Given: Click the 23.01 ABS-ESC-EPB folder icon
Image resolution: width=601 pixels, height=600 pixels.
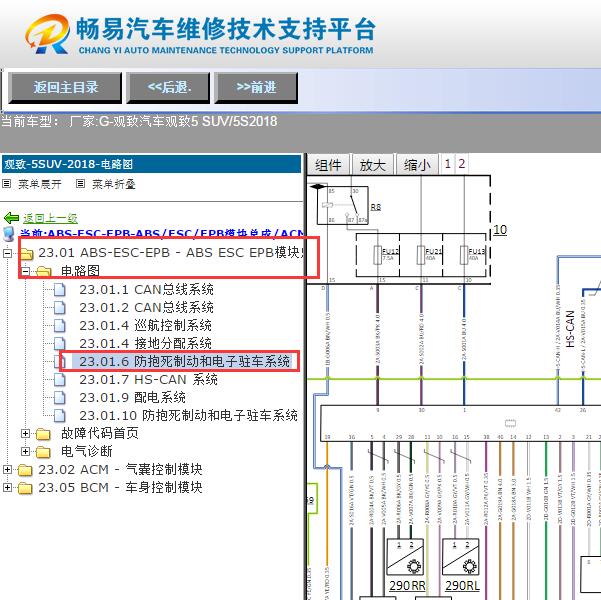Looking at the screenshot, I should (26, 253).
